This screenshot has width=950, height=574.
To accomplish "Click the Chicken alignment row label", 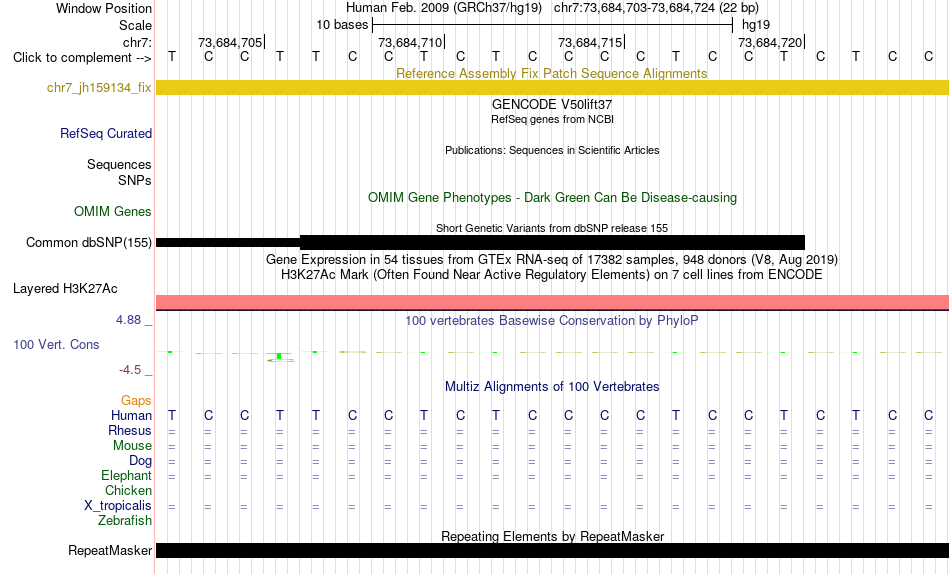I will (x=128, y=490).
